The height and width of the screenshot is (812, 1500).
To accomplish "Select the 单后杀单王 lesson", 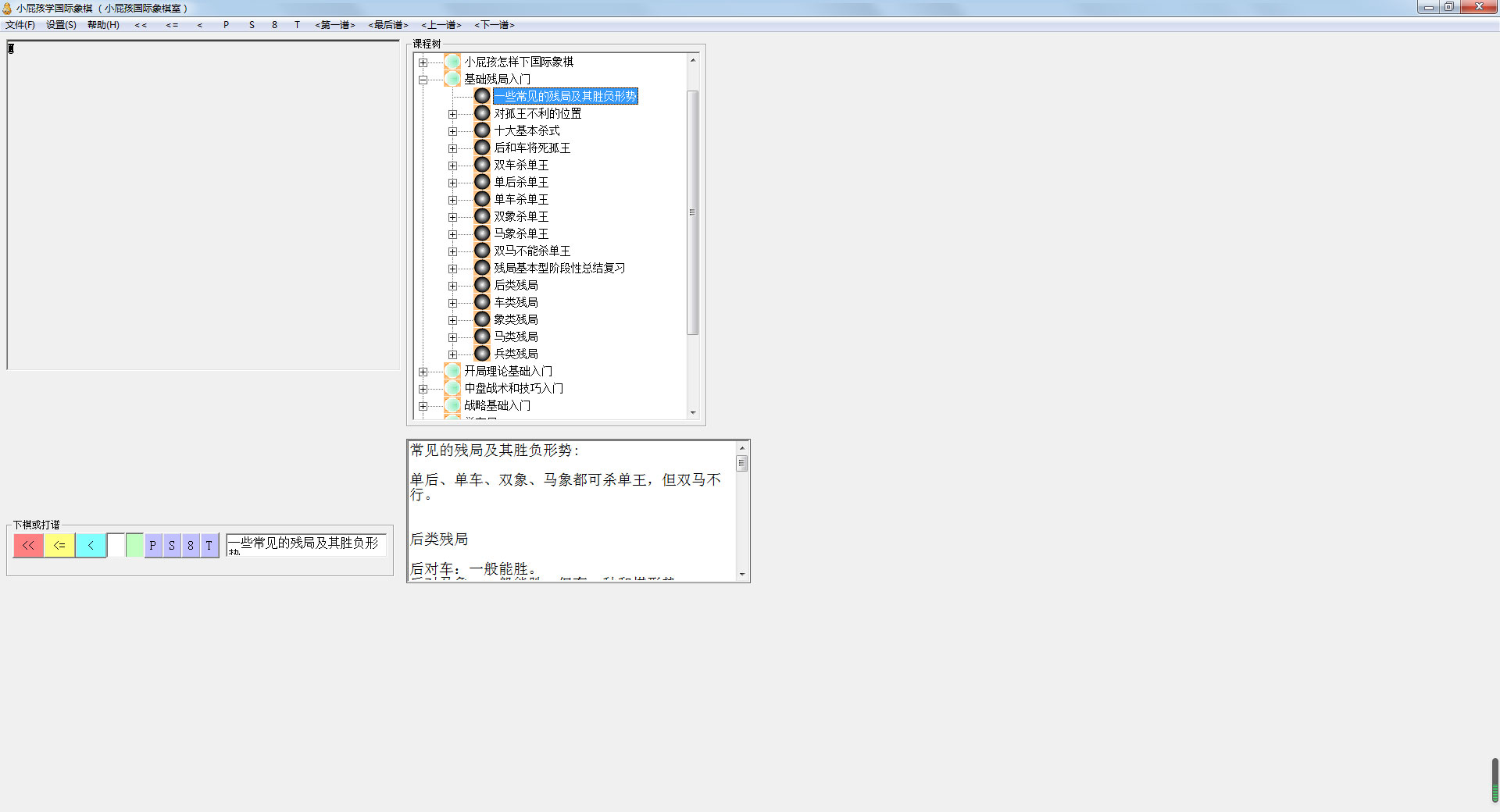I will (x=521, y=182).
